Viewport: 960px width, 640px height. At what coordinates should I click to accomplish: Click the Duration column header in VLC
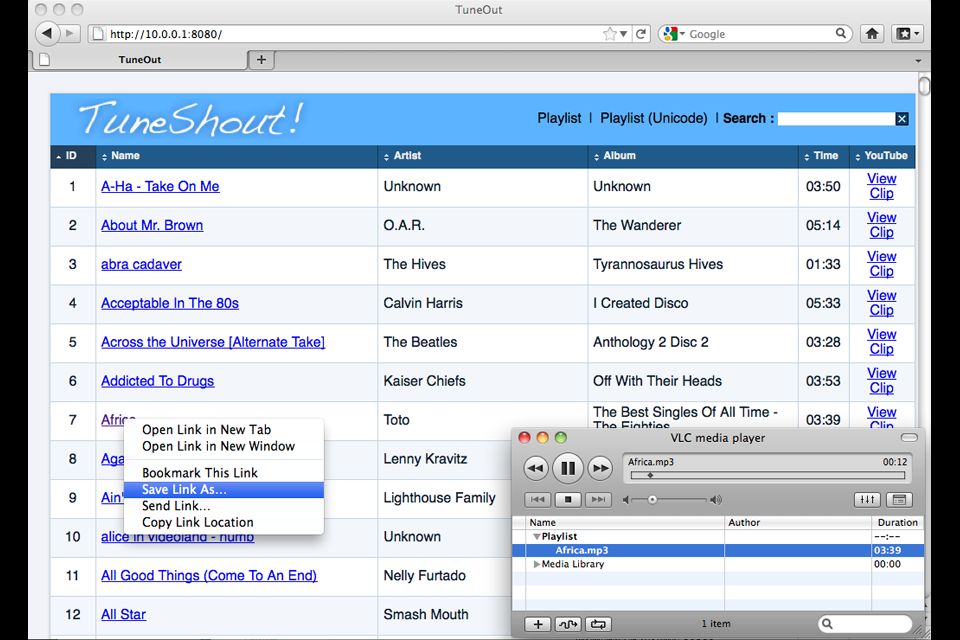(x=898, y=522)
